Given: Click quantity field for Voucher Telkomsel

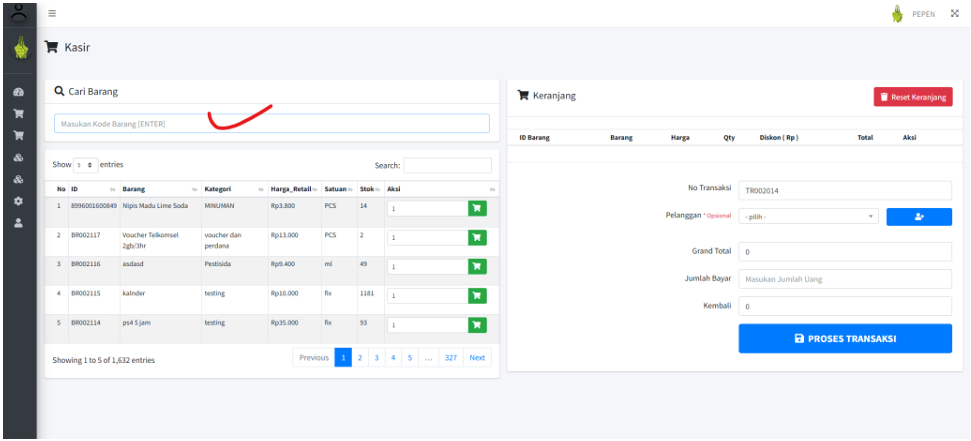Looking at the screenshot, I should point(427,238).
